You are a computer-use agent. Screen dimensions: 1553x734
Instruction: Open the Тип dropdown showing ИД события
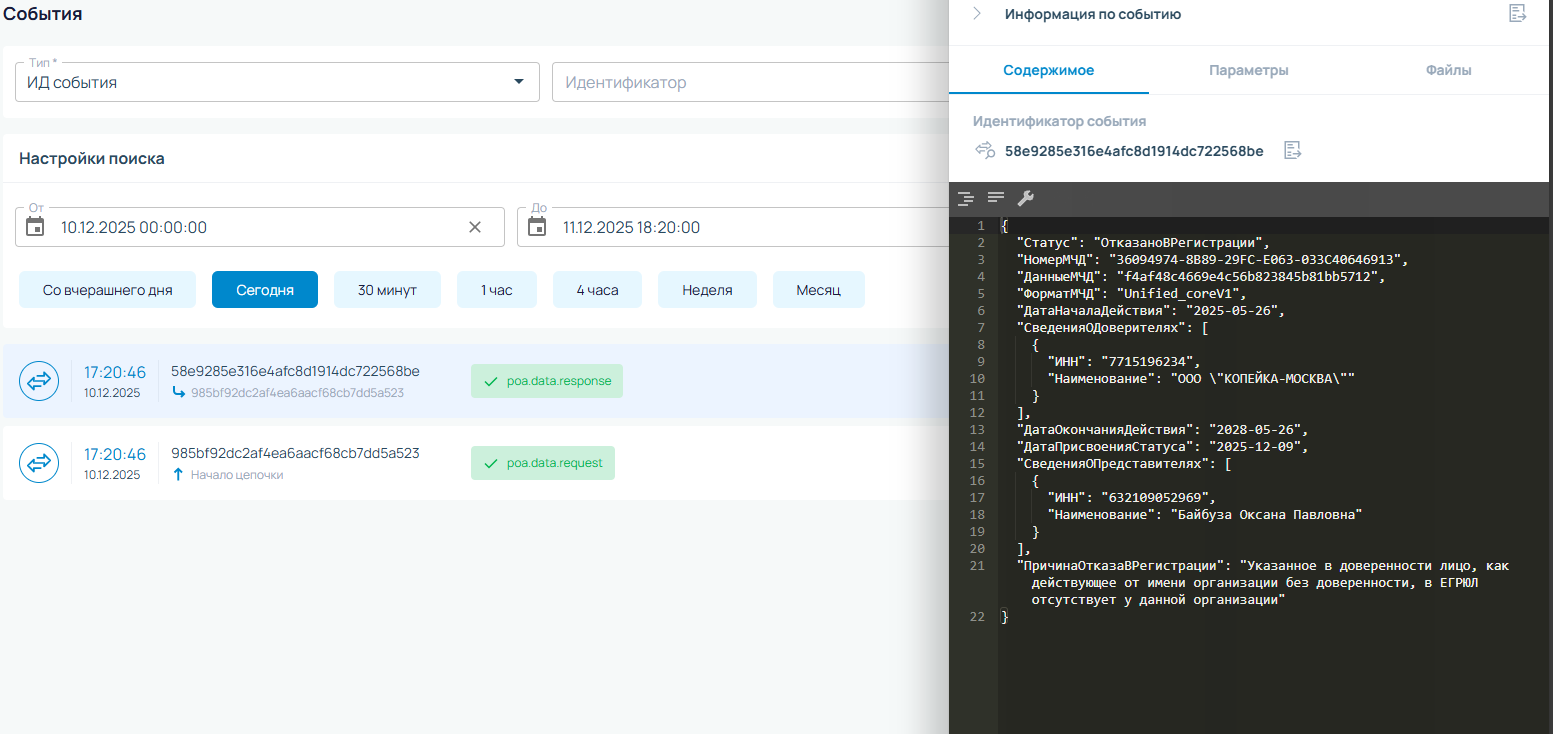point(277,82)
